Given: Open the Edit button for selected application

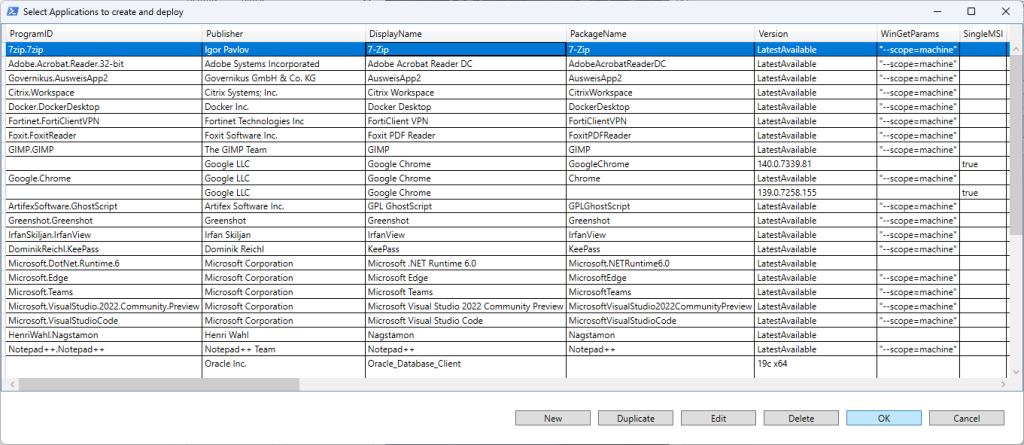Looking at the screenshot, I should [718, 418].
